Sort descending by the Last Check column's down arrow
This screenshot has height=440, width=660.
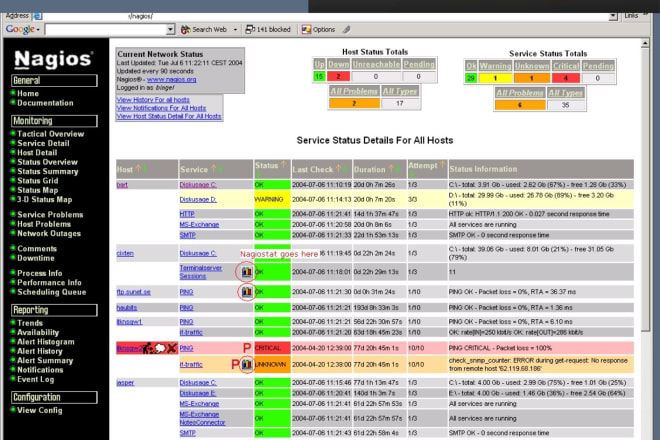(x=345, y=169)
